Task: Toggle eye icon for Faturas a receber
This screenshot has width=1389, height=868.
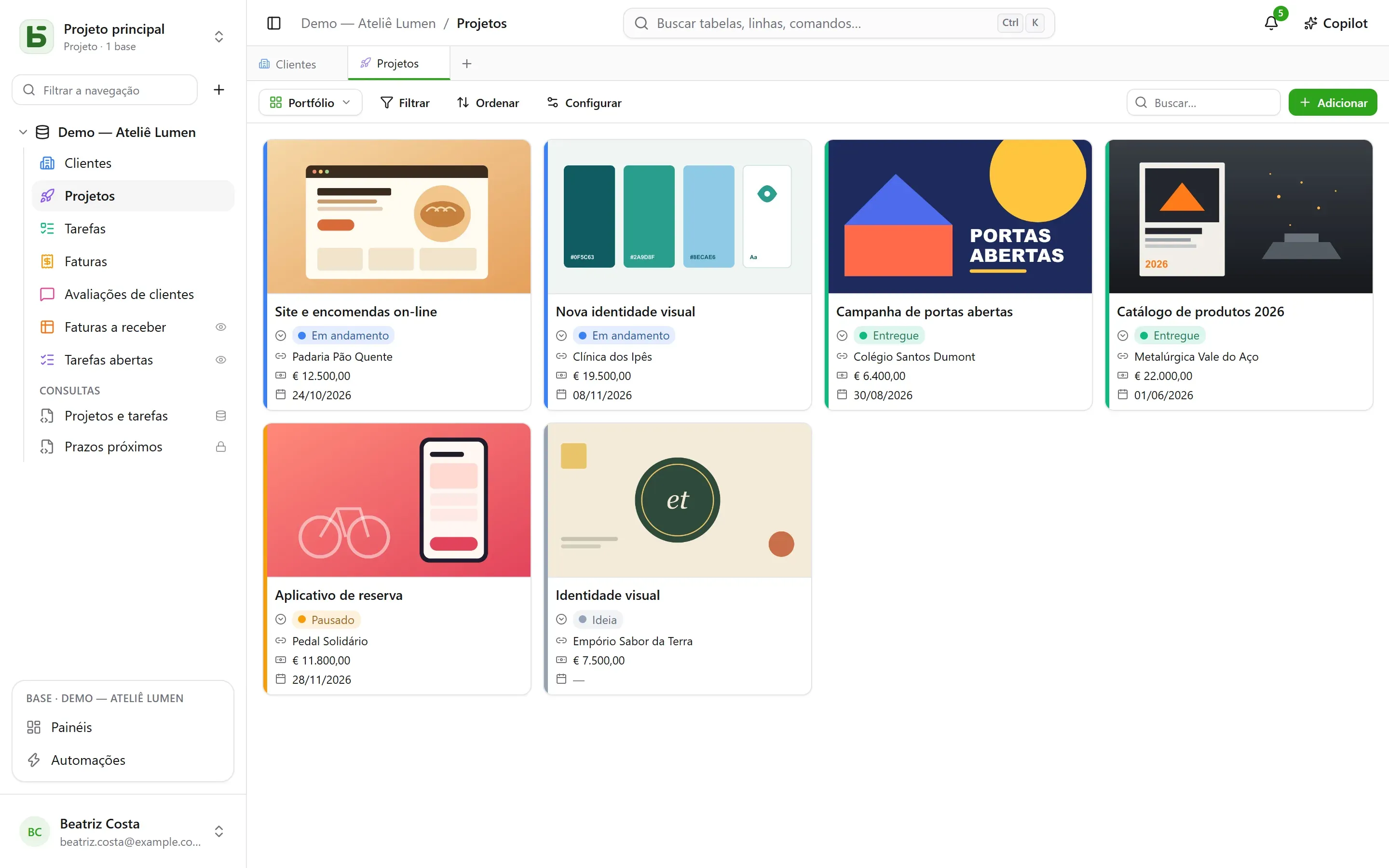Action: pyautogui.click(x=220, y=326)
